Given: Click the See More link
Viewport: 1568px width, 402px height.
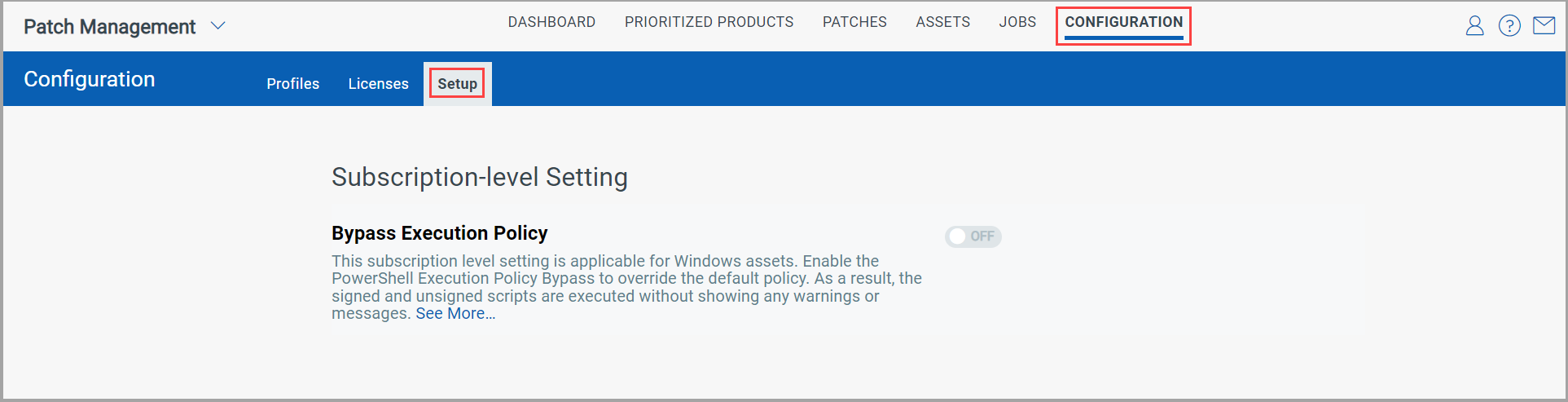Looking at the screenshot, I should pos(455,314).
